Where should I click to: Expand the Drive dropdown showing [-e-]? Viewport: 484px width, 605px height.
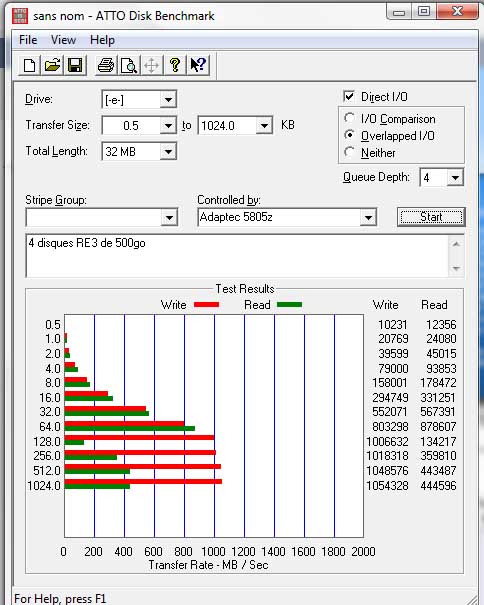(168, 100)
